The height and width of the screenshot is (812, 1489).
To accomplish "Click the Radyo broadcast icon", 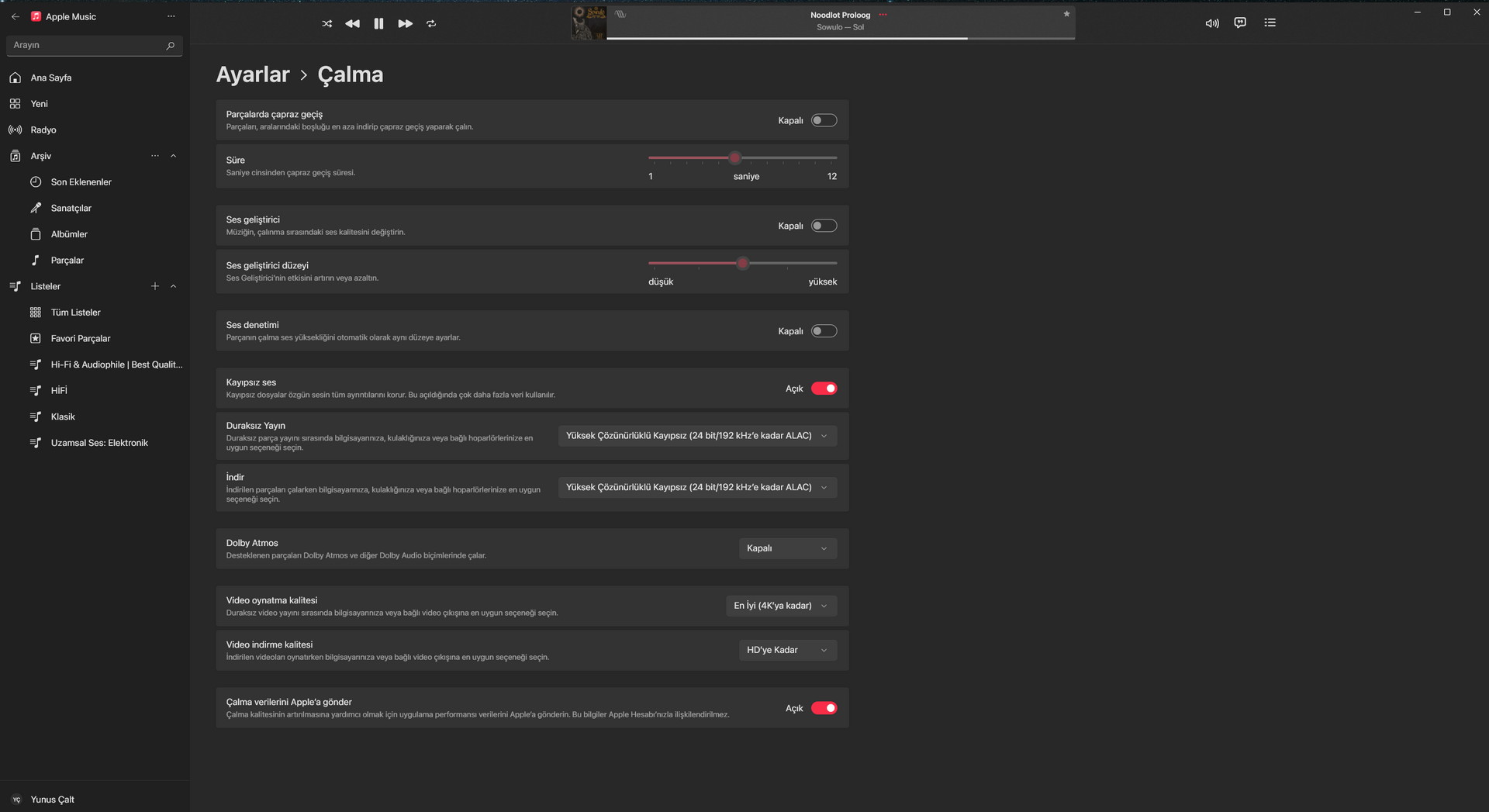I will pyautogui.click(x=16, y=130).
